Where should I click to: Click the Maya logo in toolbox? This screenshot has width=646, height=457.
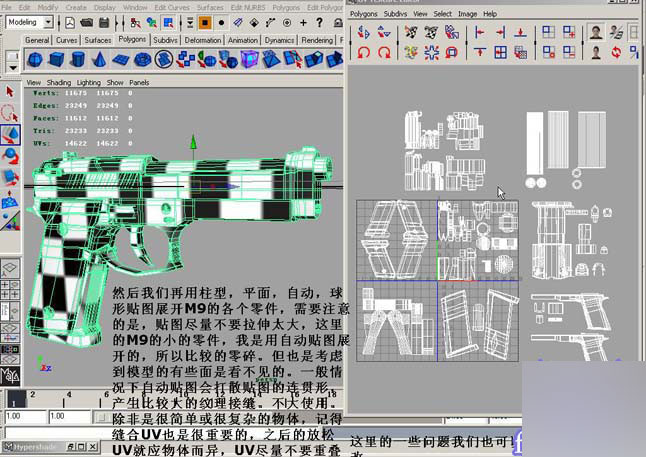point(10,375)
